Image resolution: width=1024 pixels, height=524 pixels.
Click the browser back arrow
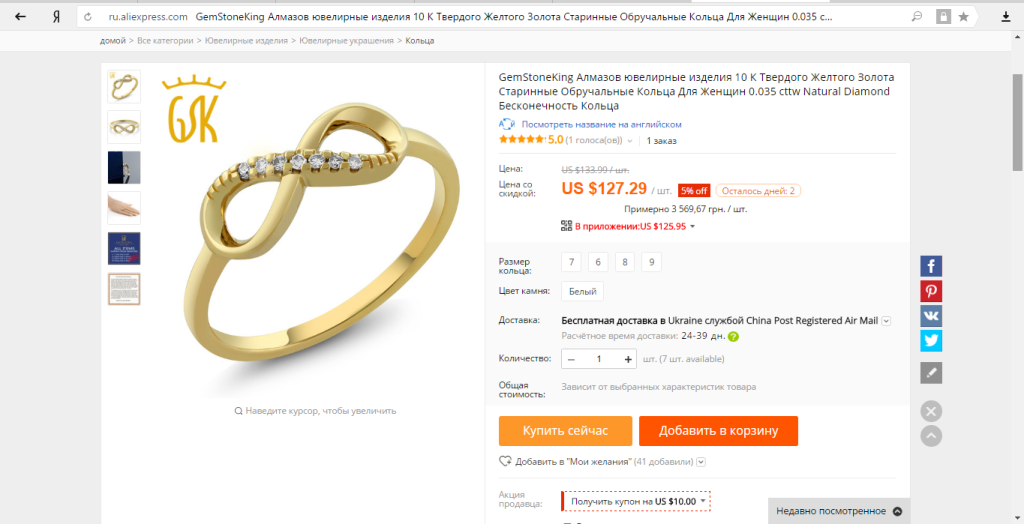[20, 17]
